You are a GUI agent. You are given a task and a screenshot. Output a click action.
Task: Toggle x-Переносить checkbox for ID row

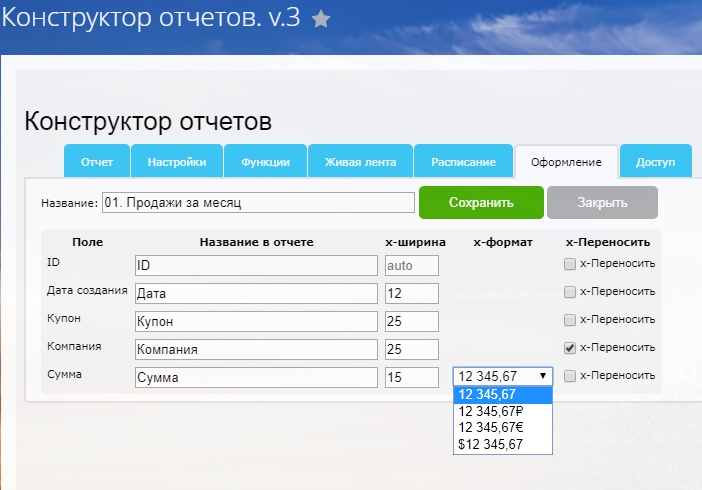pyautogui.click(x=570, y=265)
